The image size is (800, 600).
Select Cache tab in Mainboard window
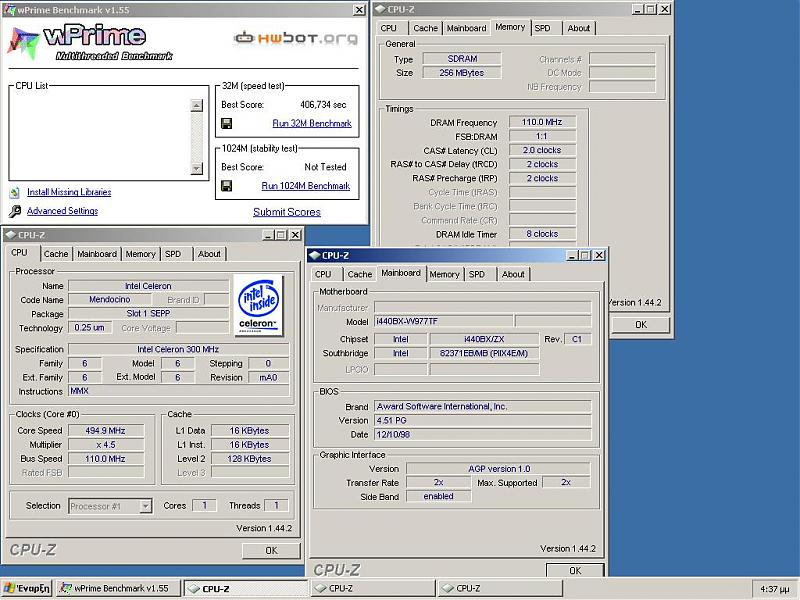point(360,274)
